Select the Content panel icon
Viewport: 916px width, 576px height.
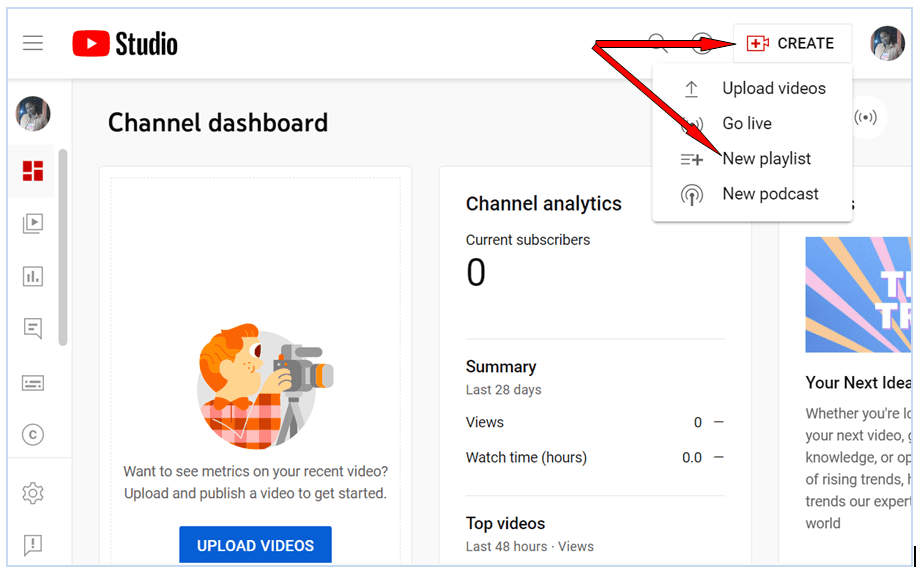point(31,224)
